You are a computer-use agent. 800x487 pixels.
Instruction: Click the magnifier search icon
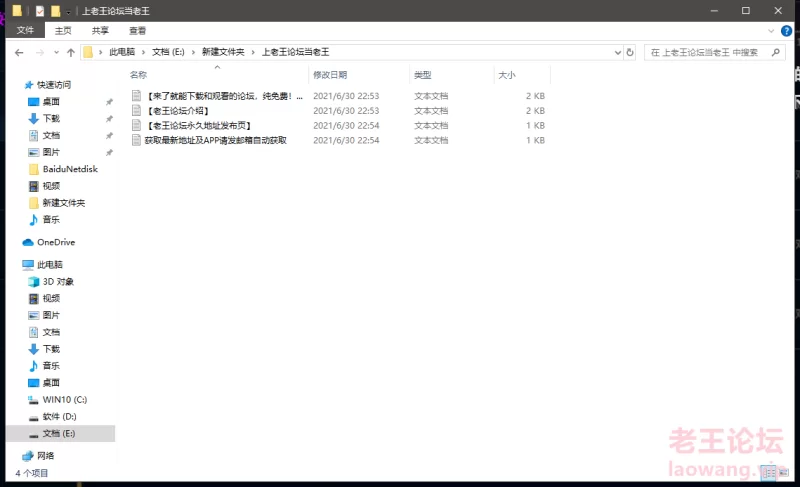tap(776, 52)
